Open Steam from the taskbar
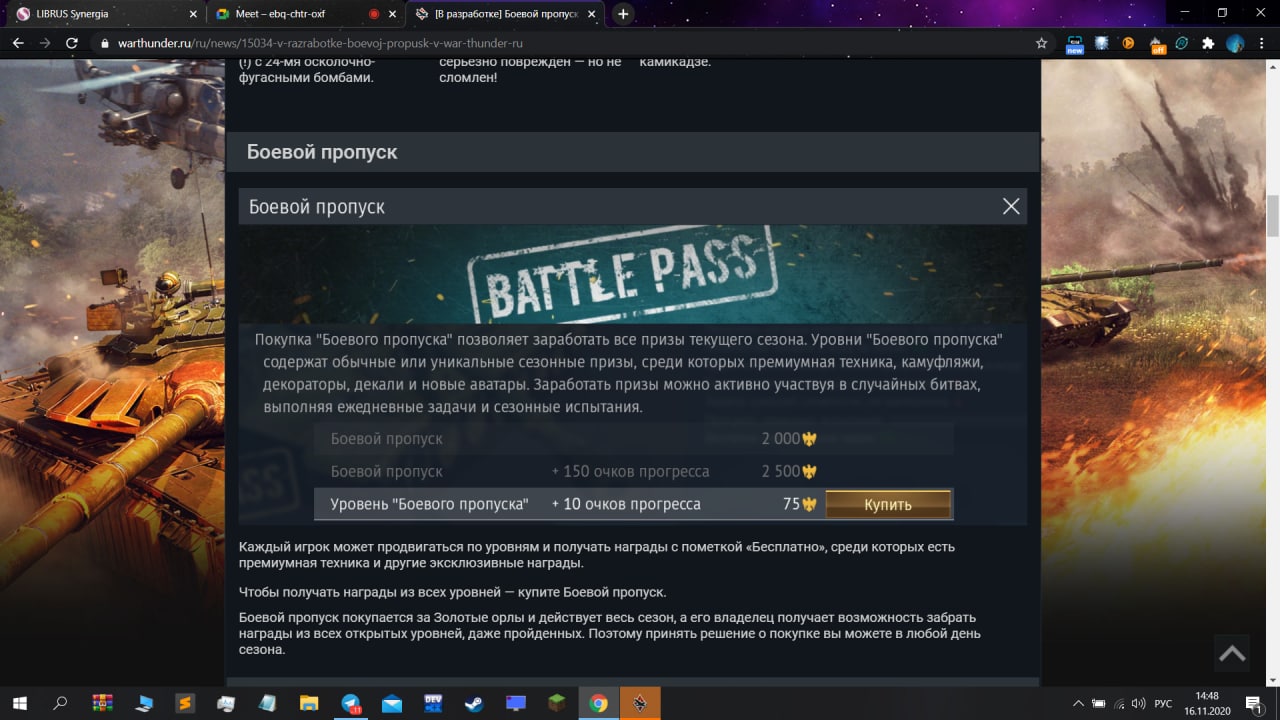The height and width of the screenshot is (720, 1280). click(x=474, y=703)
